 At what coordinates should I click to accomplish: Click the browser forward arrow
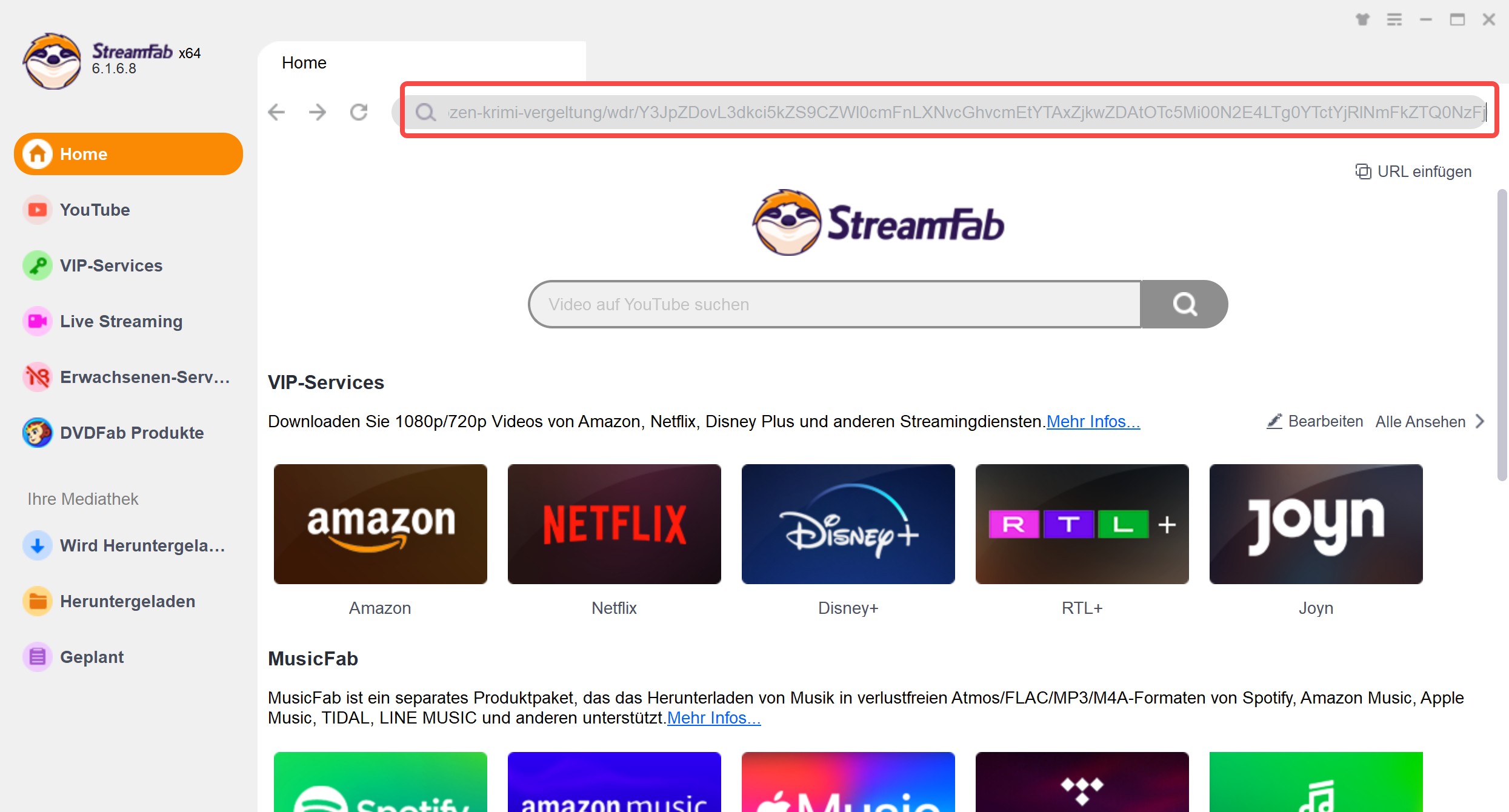pos(317,112)
